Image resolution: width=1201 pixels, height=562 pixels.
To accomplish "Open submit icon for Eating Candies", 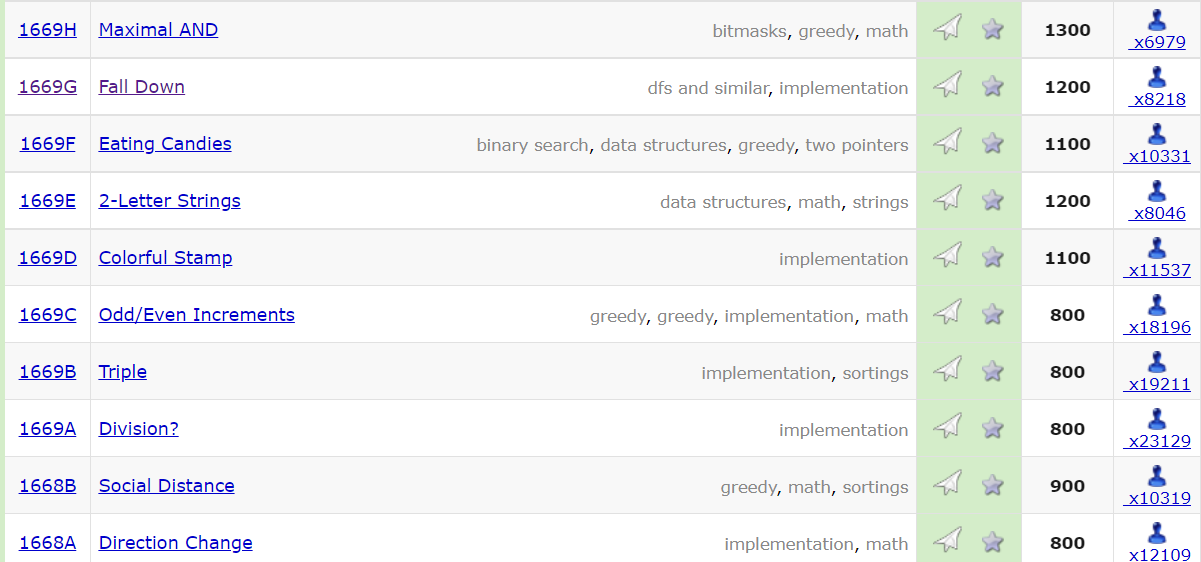I will tap(946, 143).
